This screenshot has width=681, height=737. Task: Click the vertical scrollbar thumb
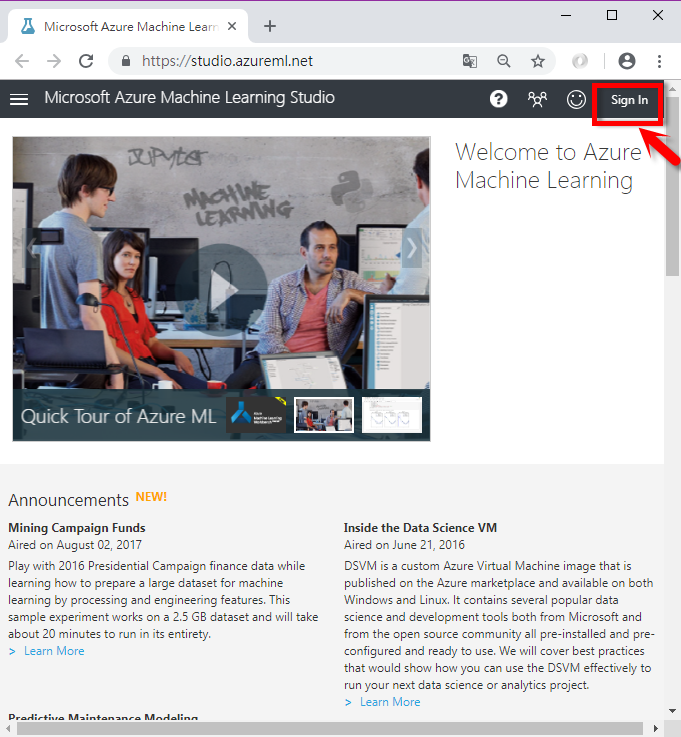click(x=672, y=186)
